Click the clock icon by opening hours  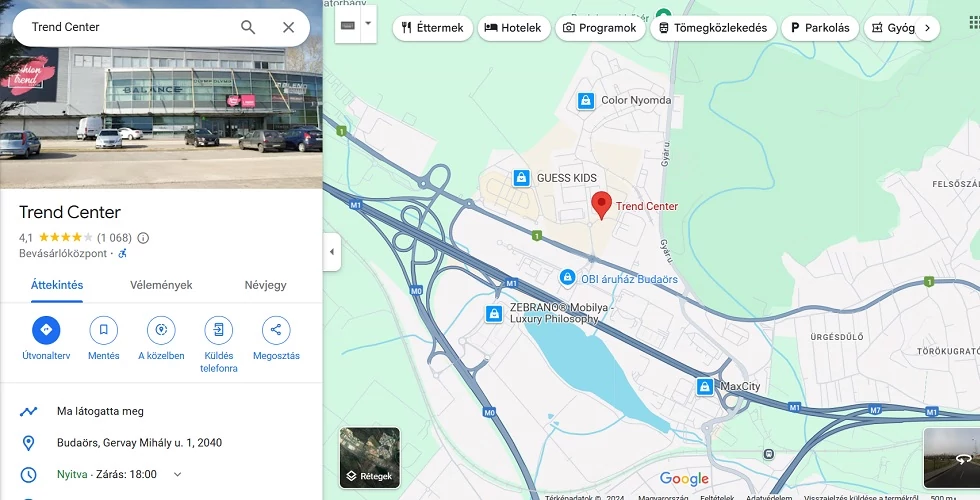pos(28,474)
